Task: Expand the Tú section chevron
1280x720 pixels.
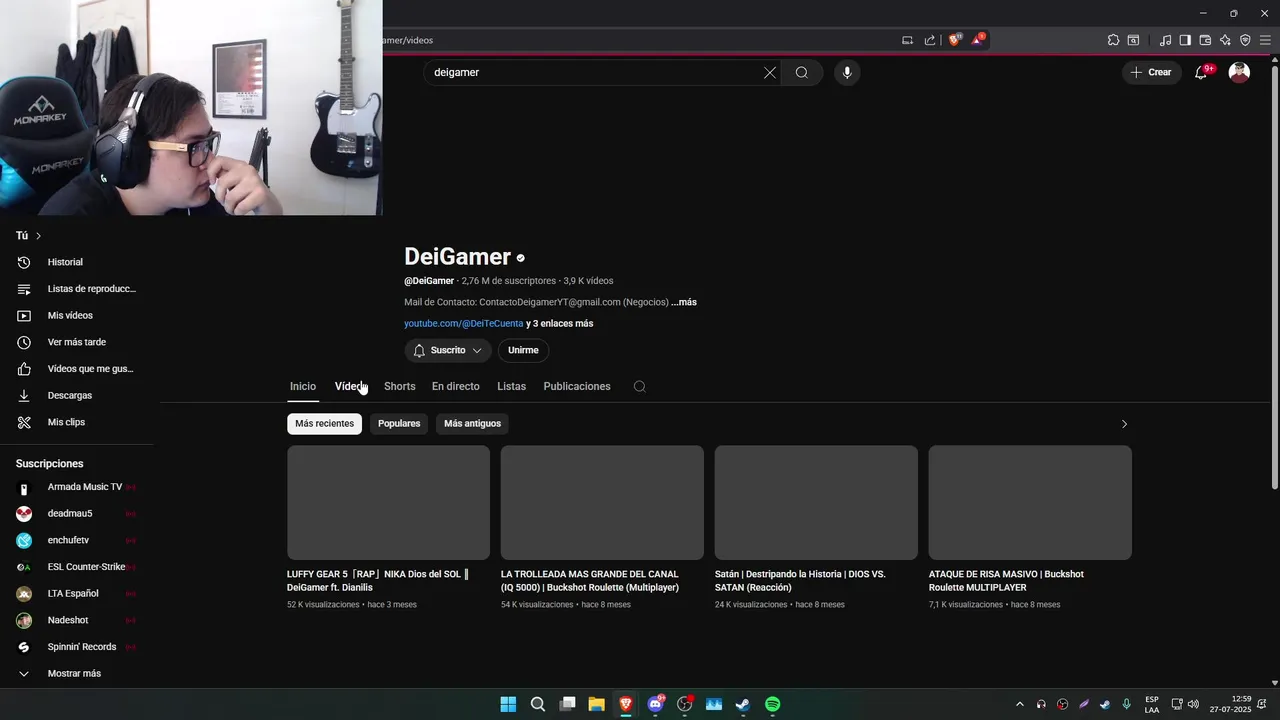Action: tap(38, 236)
